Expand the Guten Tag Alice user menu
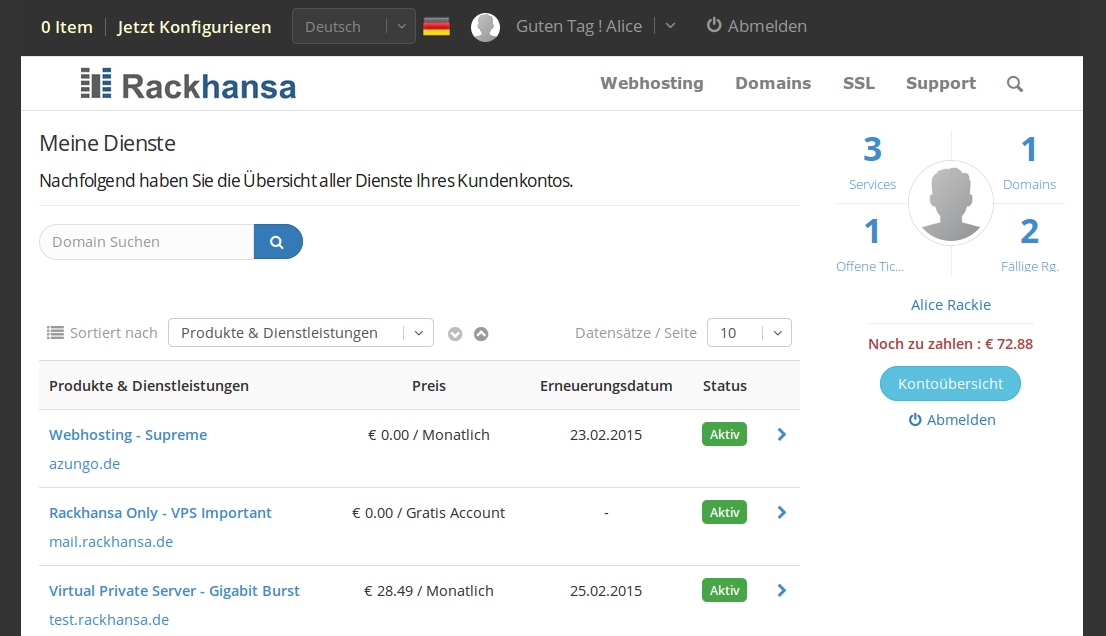Screen dimensions: 1106x636 click(x=670, y=26)
